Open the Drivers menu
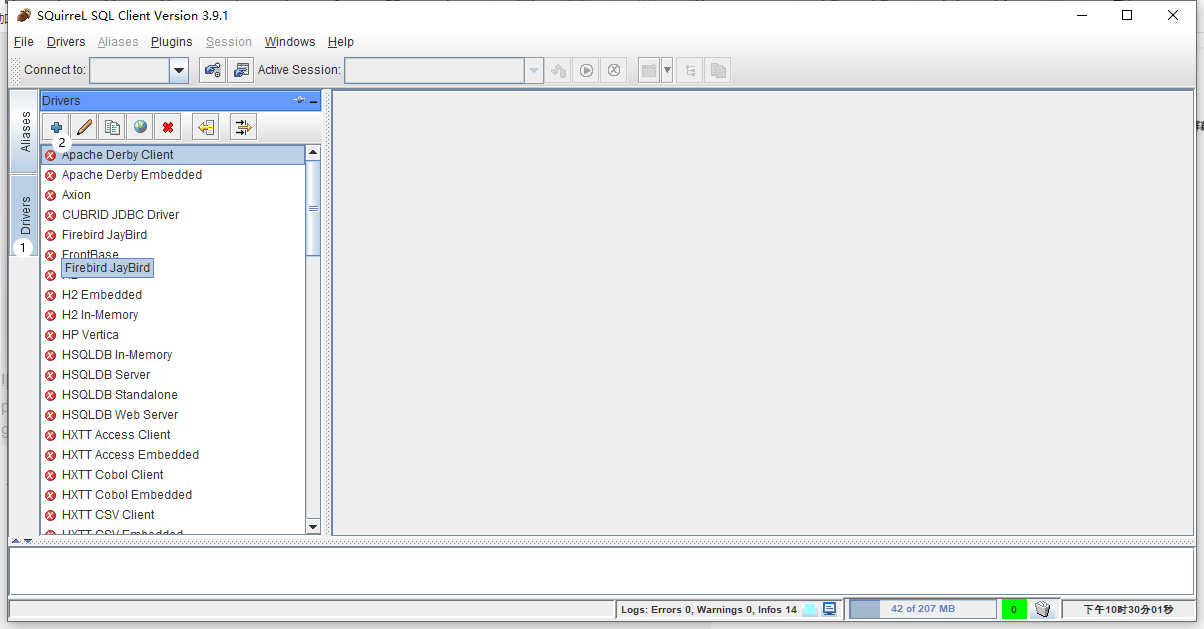This screenshot has height=629, width=1204. click(66, 42)
